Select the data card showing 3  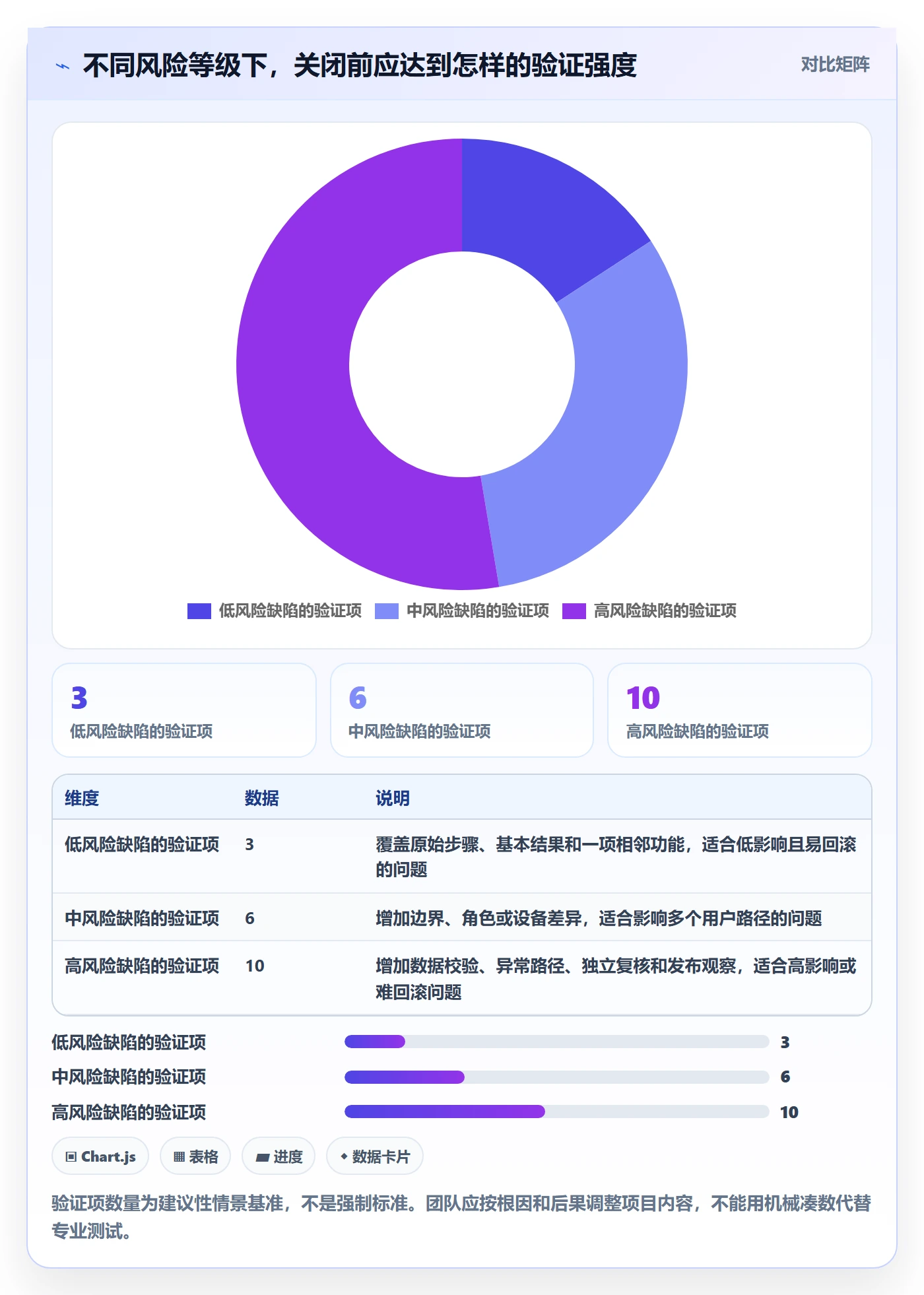coord(184,710)
